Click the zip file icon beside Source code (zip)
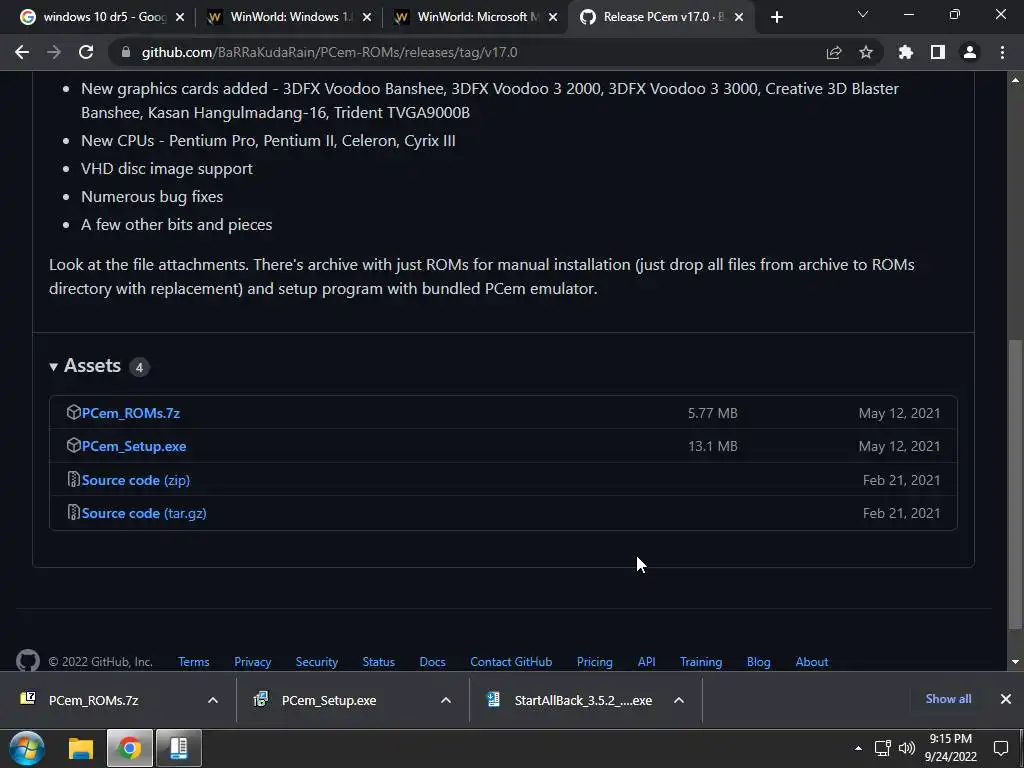Screen dimensions: 1024x768 [x=73, y=479]
